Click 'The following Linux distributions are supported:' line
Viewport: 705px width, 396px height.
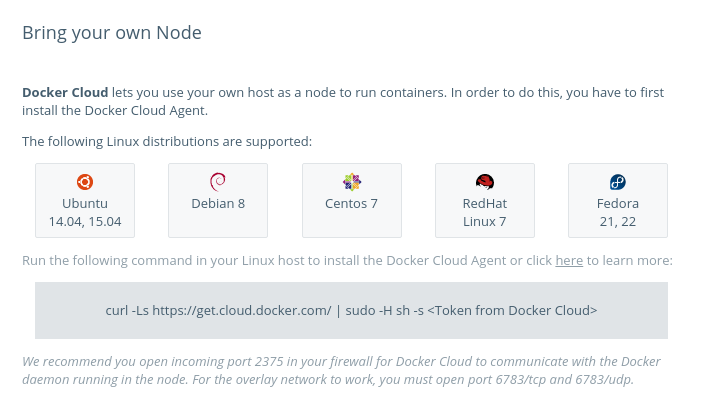167,142
